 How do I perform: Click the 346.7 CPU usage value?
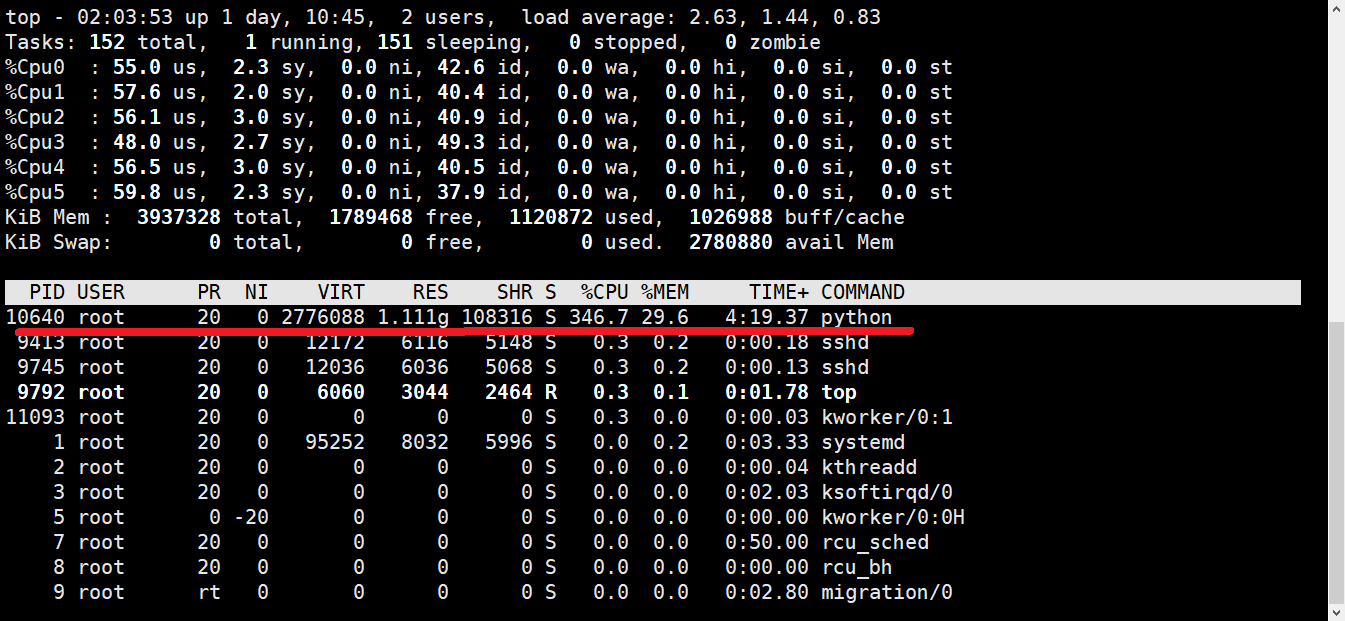599,317
